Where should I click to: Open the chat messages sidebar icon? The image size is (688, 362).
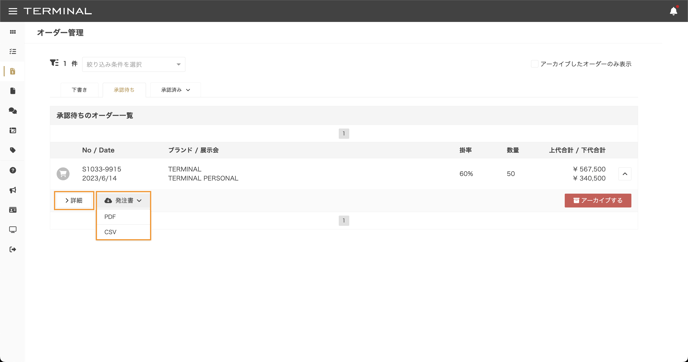(x=13, y=111)
